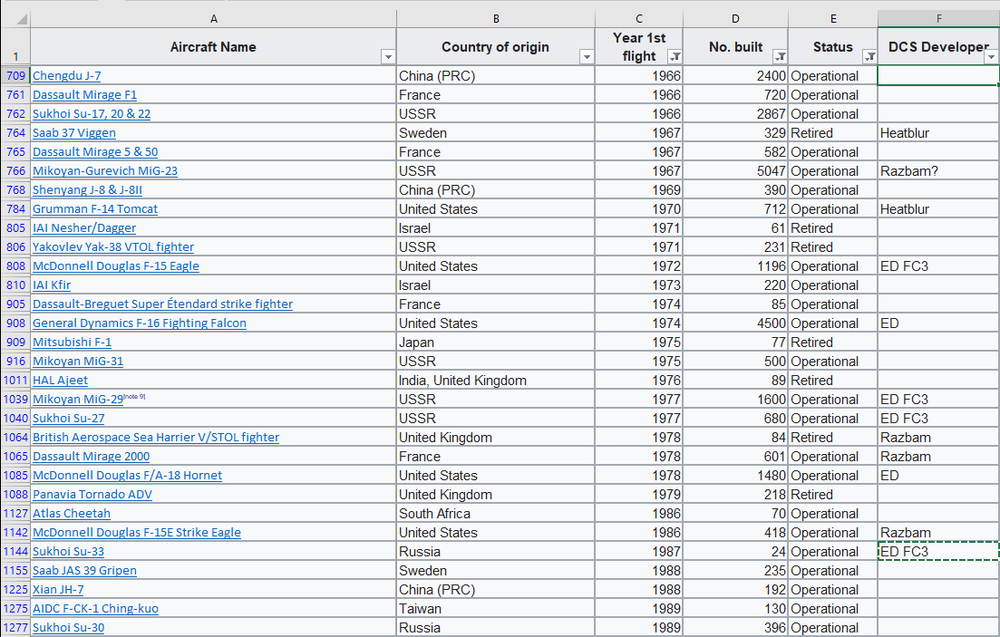Select the empty DCS Developer cell for Chengdu J-7
The height and width of the screenshot is (637, 1000).
pos(938,76)
